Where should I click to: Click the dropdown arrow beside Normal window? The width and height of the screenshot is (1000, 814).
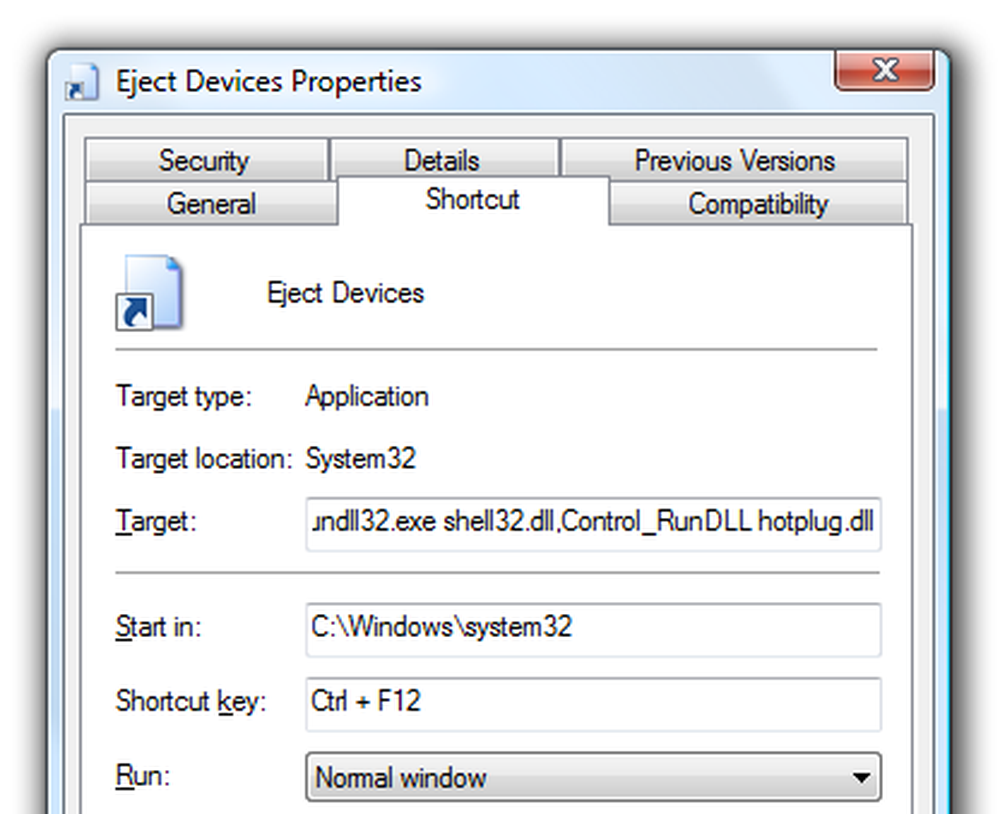860,778
